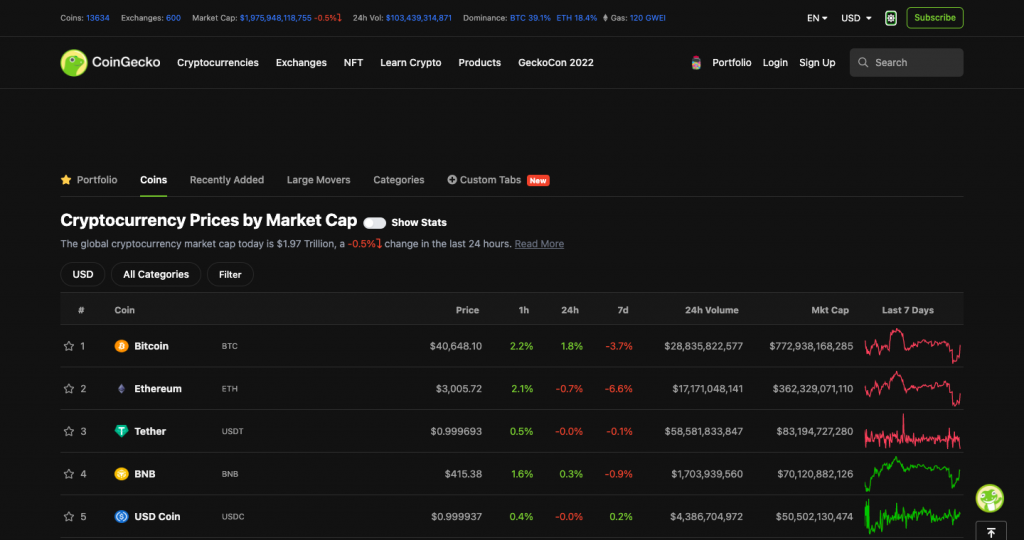1024x540 pixels.
Task: Favorite Bitcoin with the star icon
Action: (x=69, y=346)
